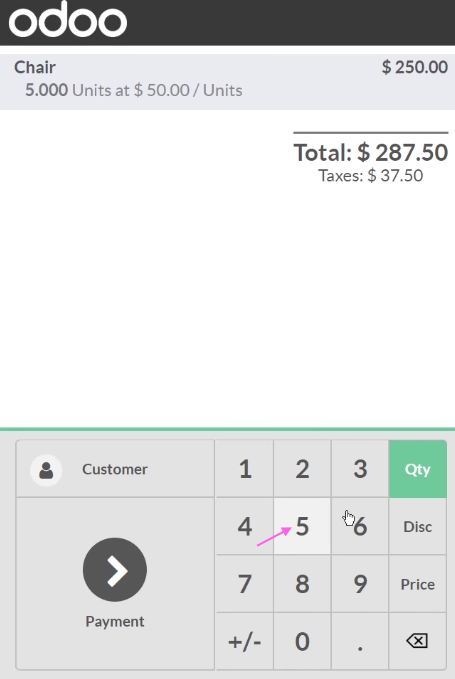Viewport: 455px width, 679px height.
Task: Tap number 5 on the numpad
Action: (x=302, y=527)
